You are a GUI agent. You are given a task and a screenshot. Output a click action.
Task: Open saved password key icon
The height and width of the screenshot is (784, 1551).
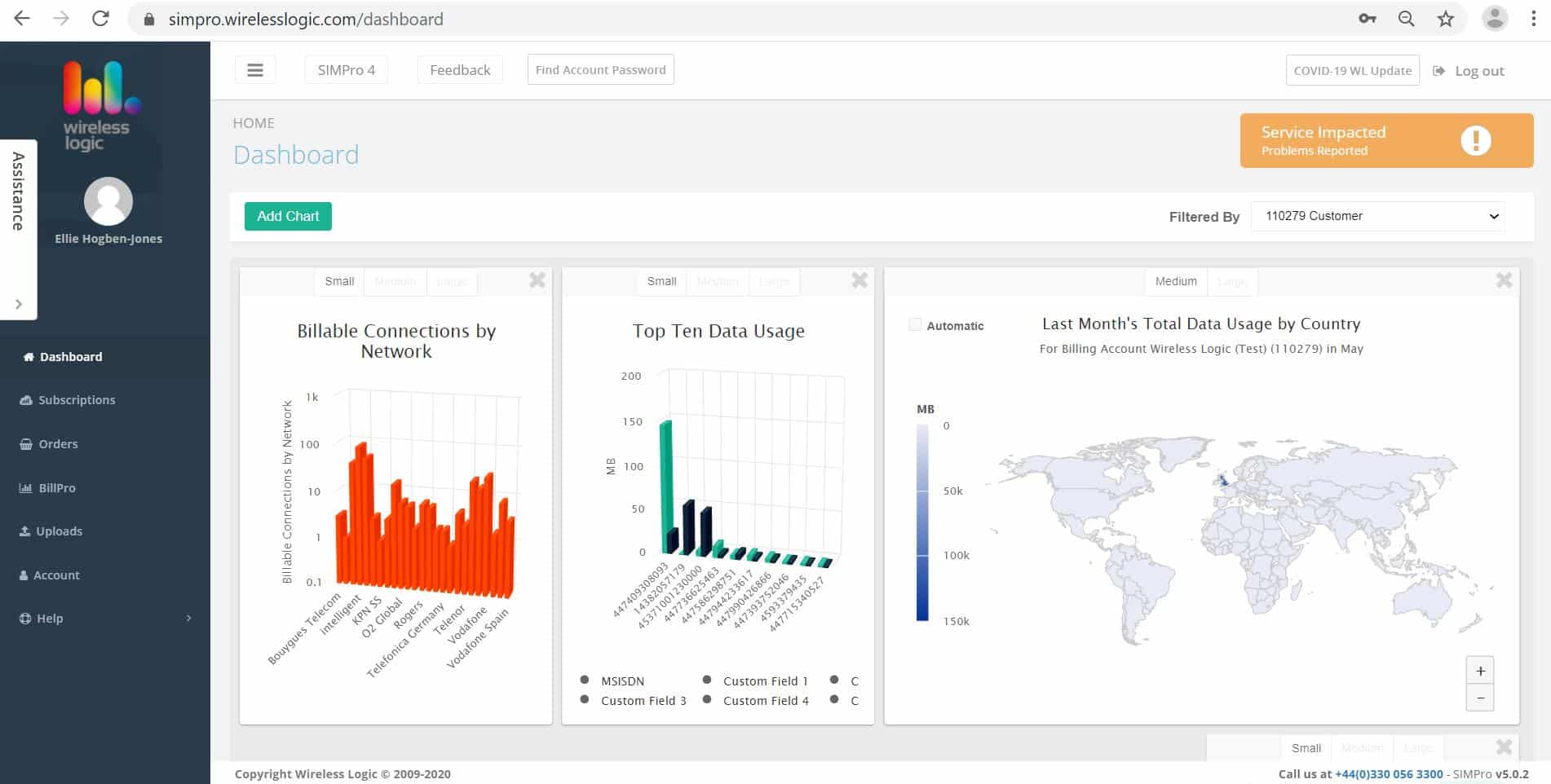tap(1368, 19)
